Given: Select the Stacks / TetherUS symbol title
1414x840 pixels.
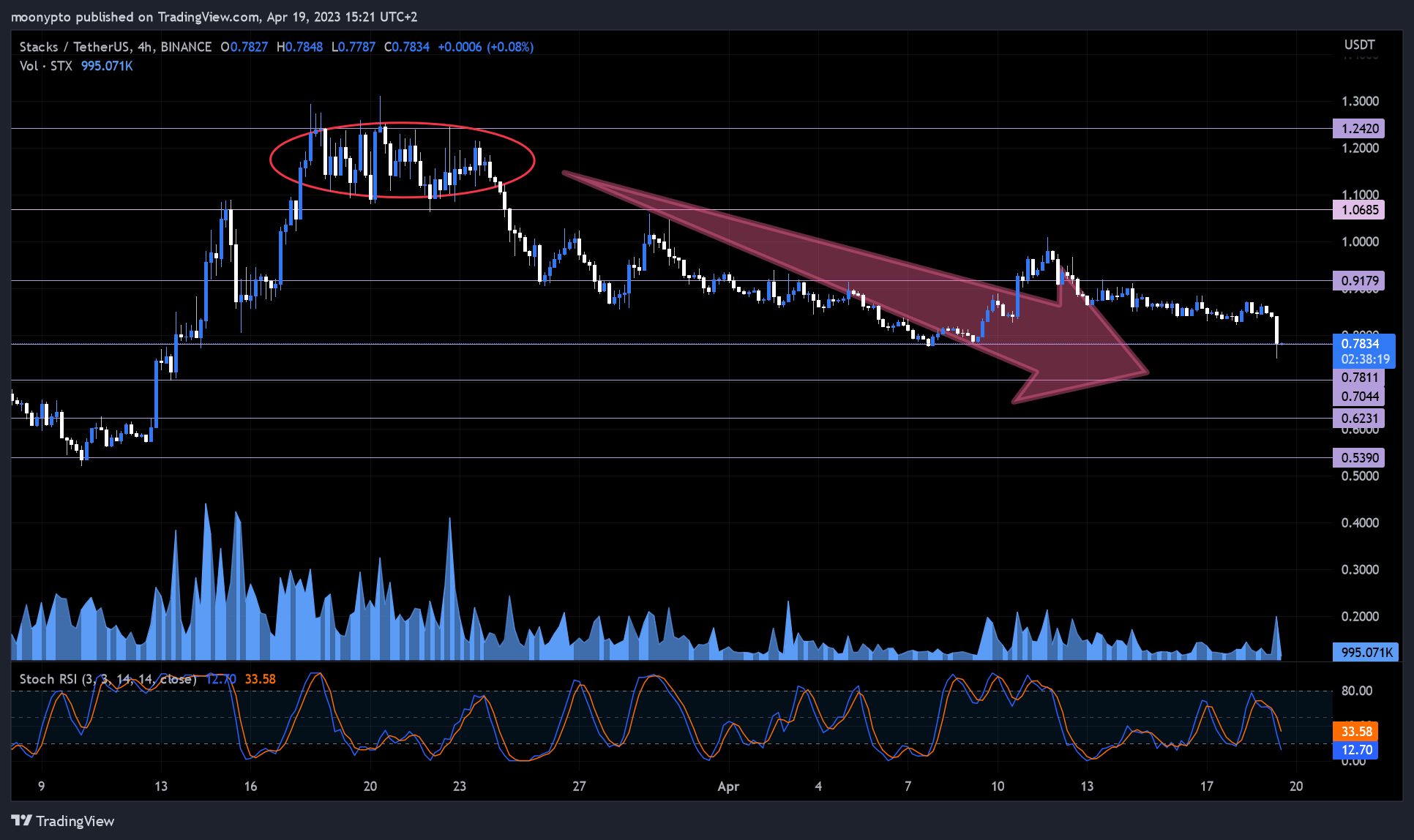Looking at the screenshot, I should (x=116, y=47).
